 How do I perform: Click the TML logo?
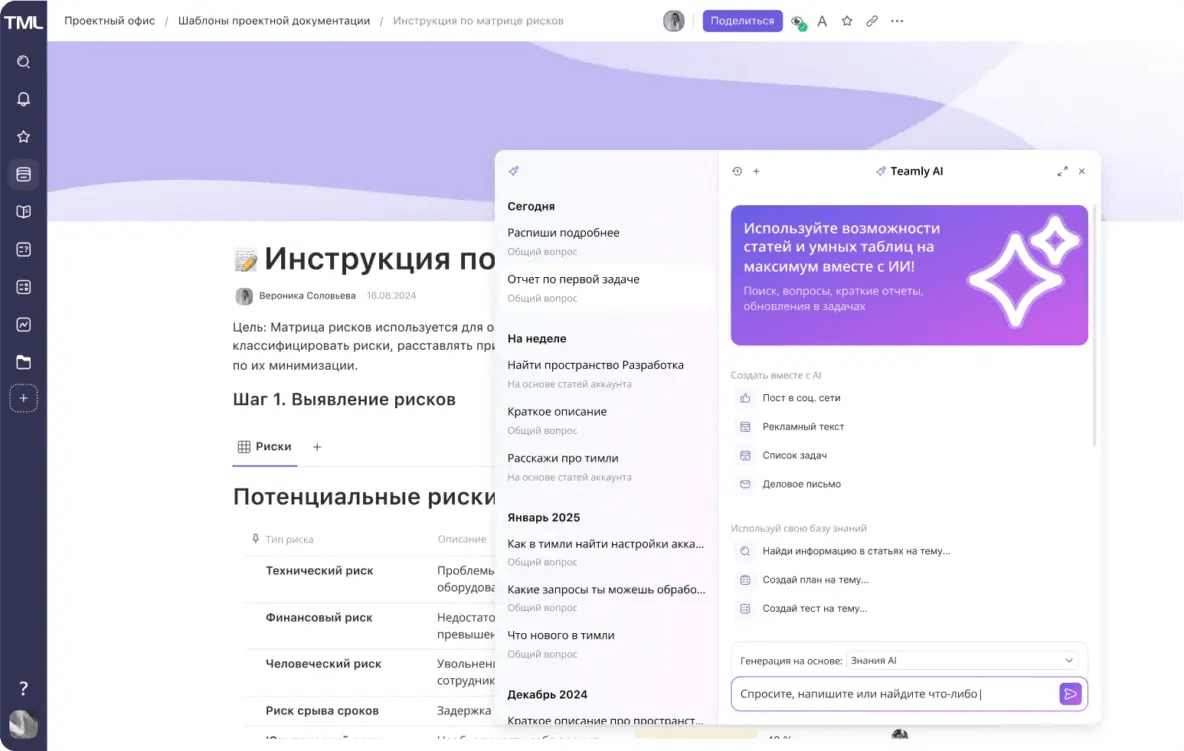click(x=23, y=22)
